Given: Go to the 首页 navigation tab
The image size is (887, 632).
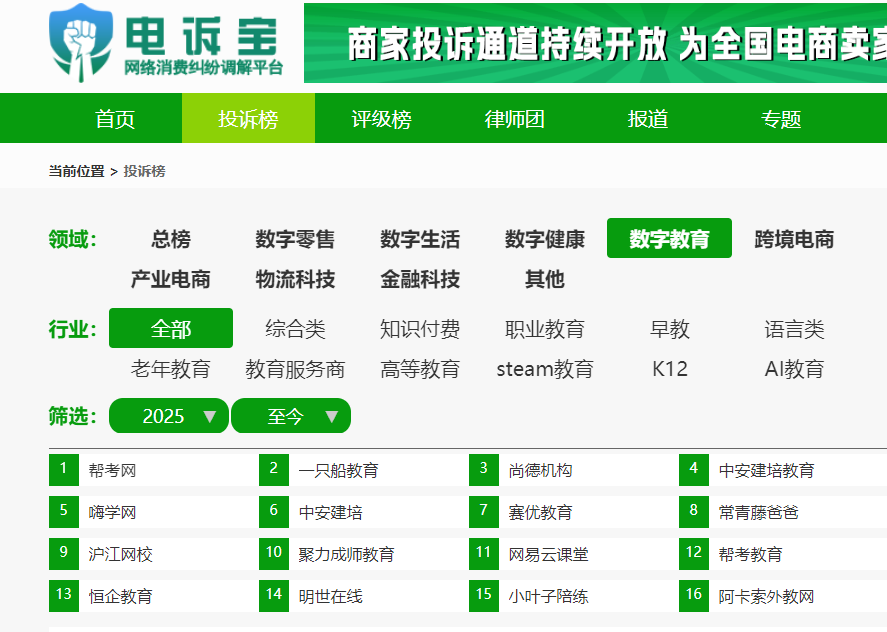Looking at the screenshot, I should tap(115, 119).
